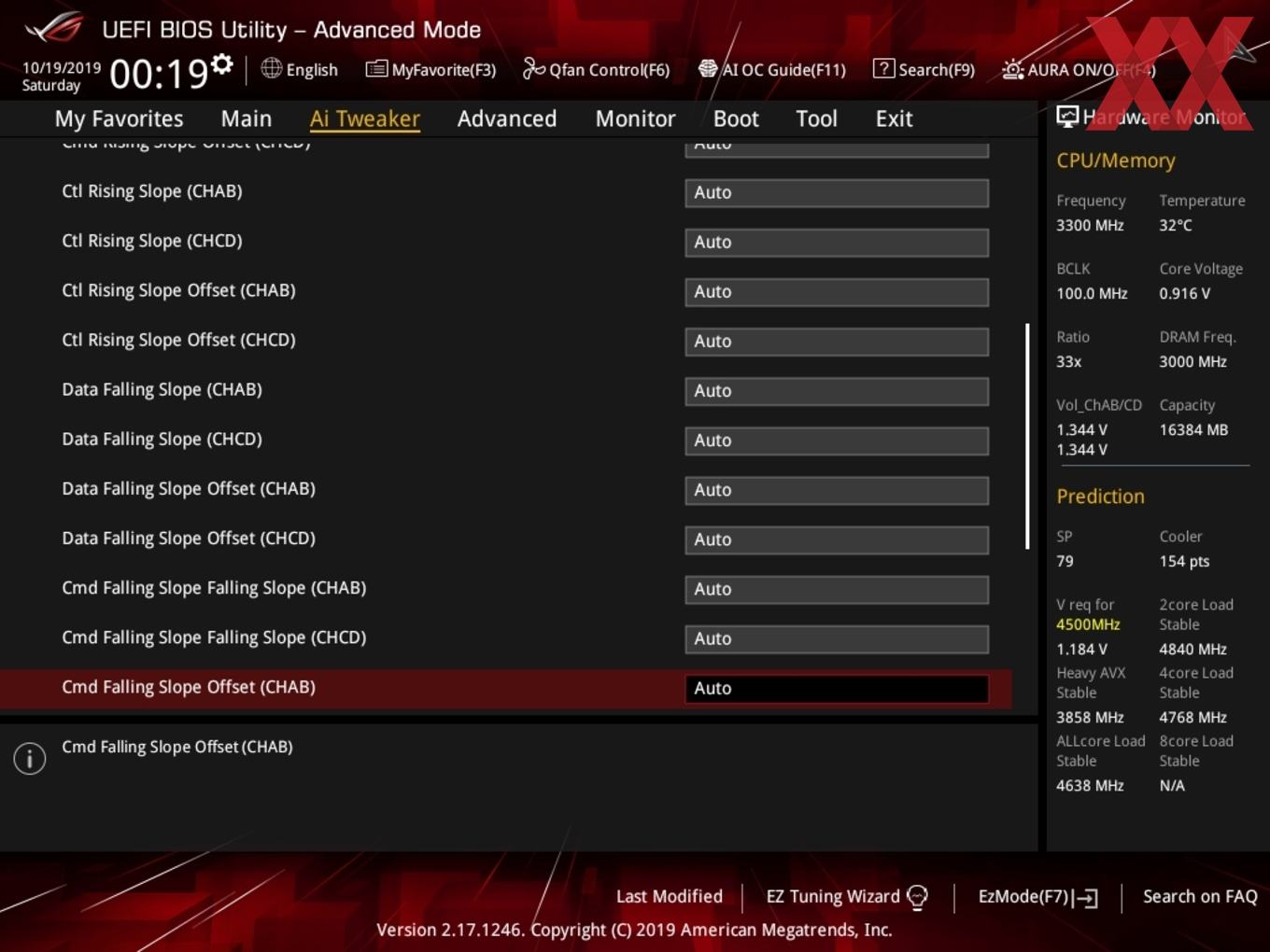This screenshot has width=1270, height=952.
Task: Select Ctl Rising Slope (CHCD) label
Action: (152, 241)
